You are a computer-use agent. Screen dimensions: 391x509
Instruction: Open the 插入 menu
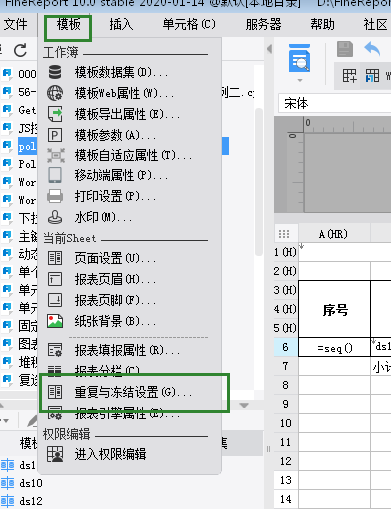click(x=121, y=24)
